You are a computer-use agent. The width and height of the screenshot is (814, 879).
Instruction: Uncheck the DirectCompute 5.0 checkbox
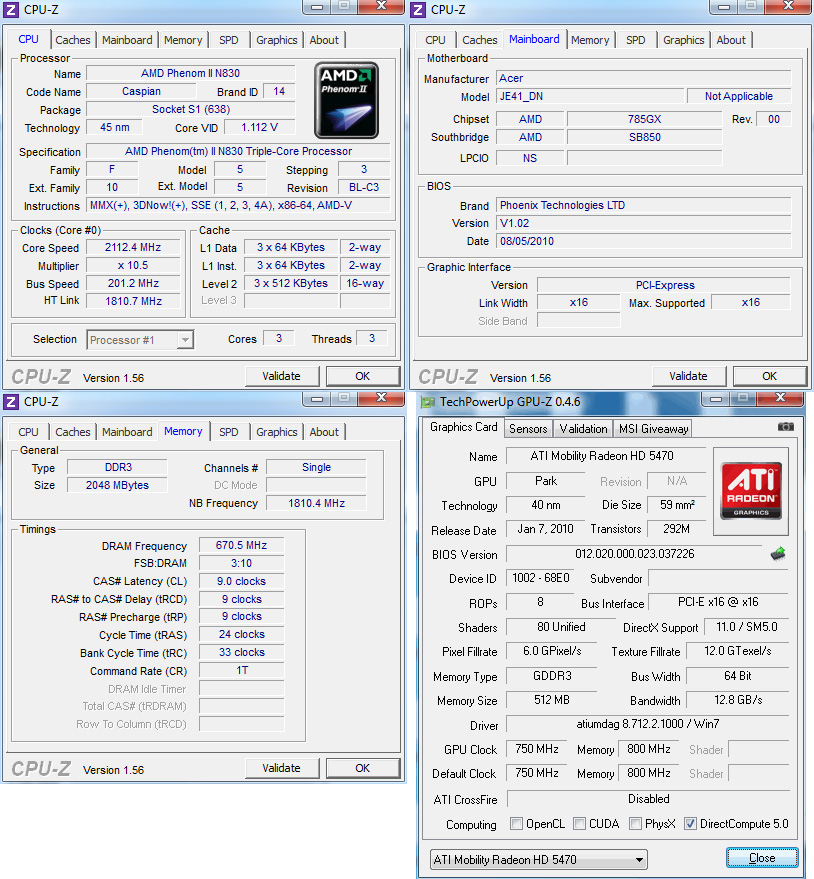[691, 824]
